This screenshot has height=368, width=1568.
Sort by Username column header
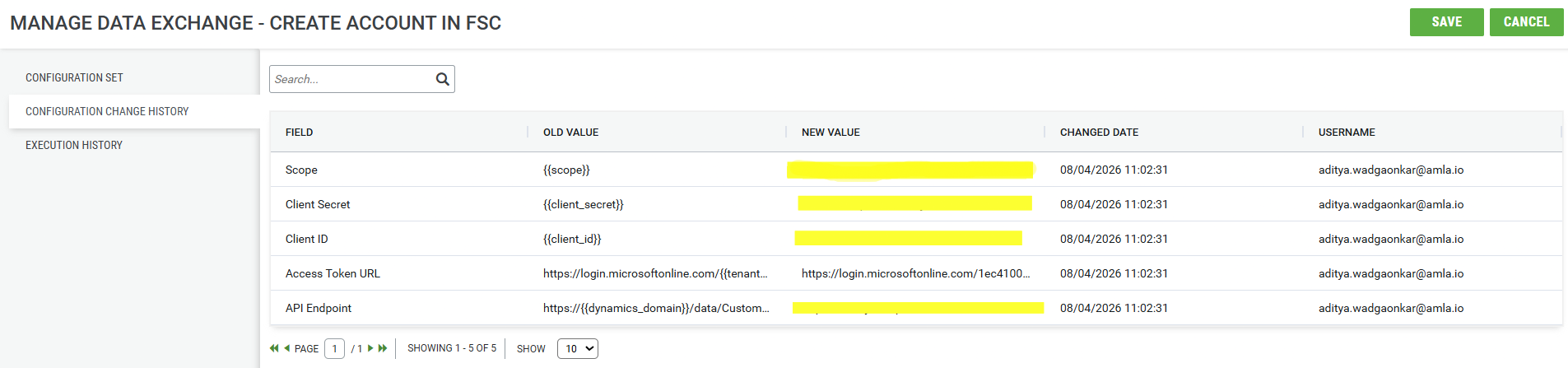pyautogui.click(x=1347, y=132)
